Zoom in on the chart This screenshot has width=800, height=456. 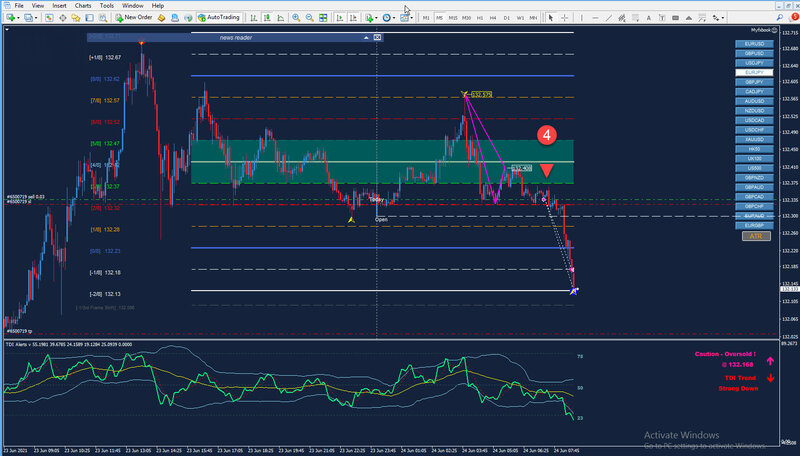tap(296, 18)
